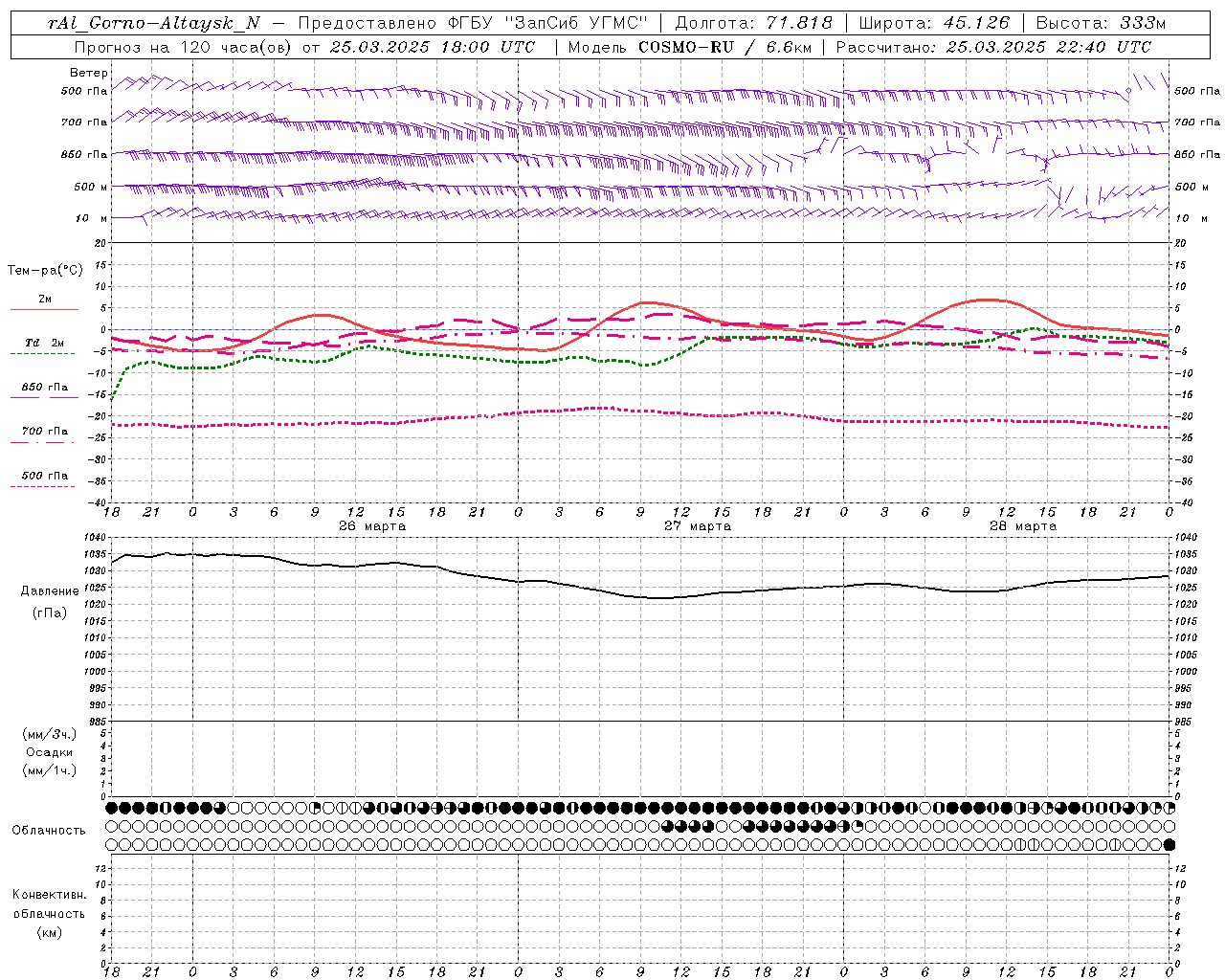Click the 26 марта date label
This screenshot has width=1225, height=980.
click(372, 526)
